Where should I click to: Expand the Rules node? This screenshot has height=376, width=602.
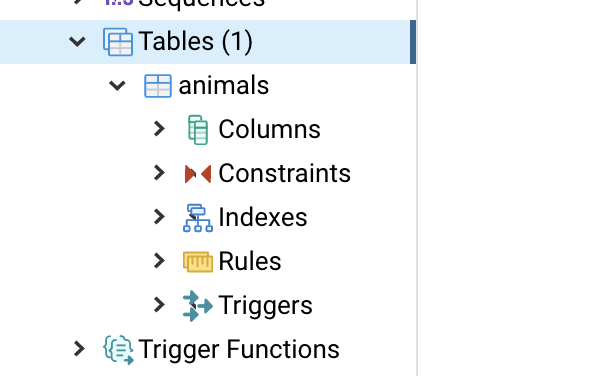[x=159, y=261]
